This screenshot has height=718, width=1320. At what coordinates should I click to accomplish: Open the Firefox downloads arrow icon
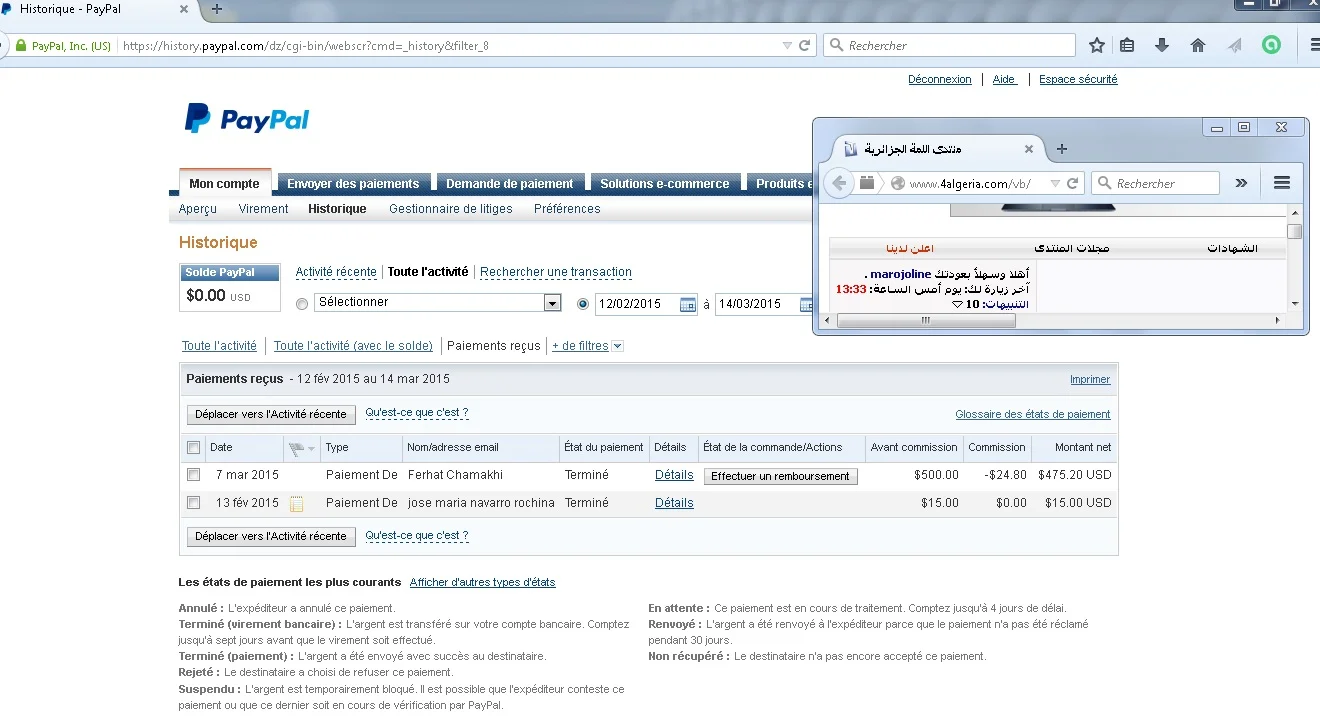1162,45
